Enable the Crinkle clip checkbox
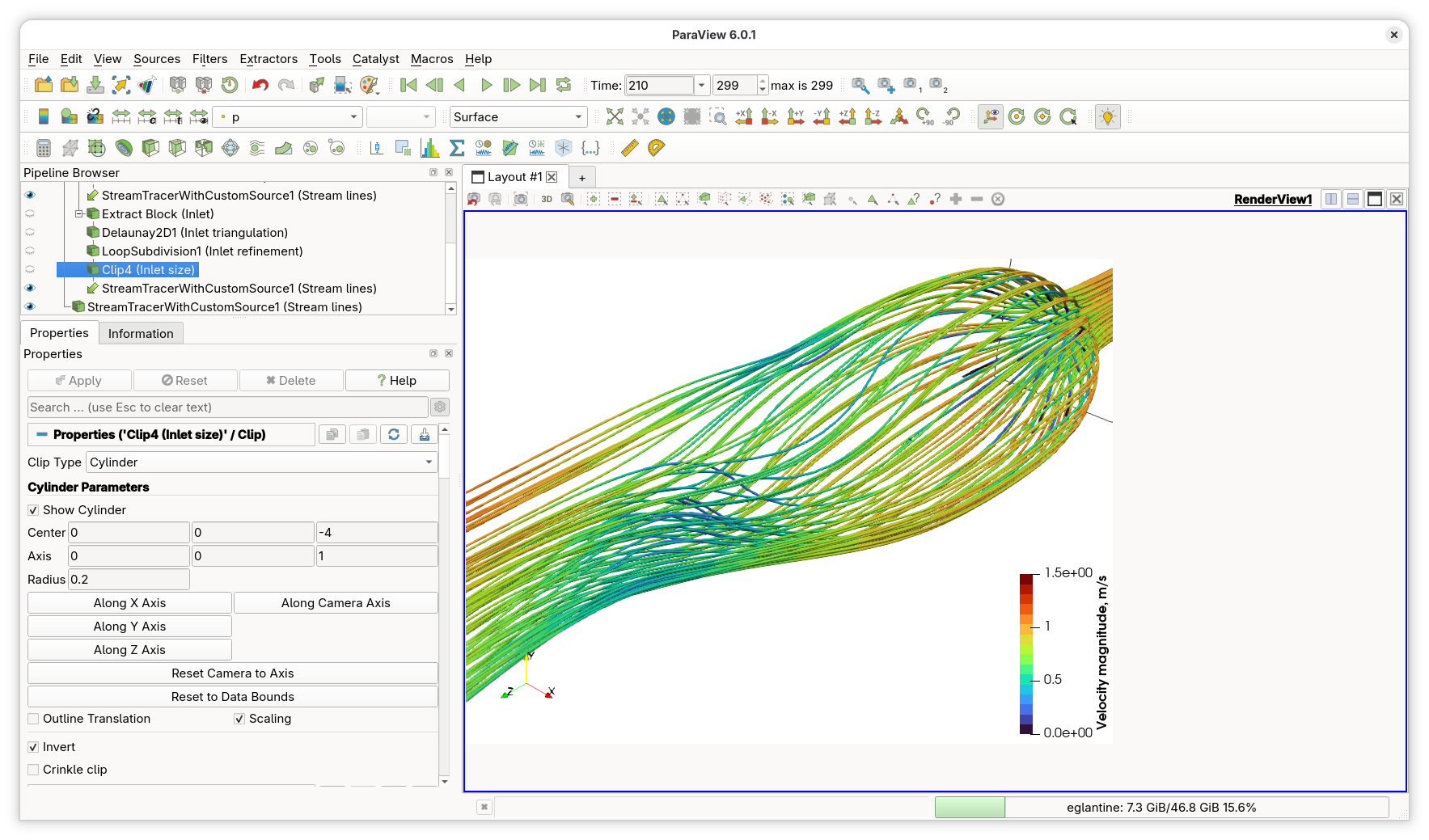Screen dimensions: 1429x840 (33, 770)
